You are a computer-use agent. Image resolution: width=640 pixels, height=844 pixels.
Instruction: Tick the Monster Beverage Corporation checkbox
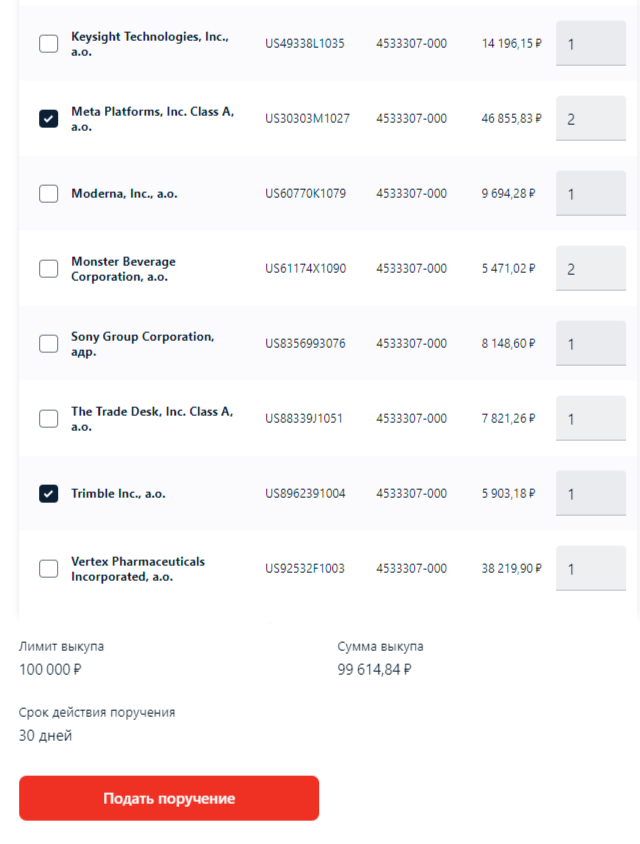[48, 269]
